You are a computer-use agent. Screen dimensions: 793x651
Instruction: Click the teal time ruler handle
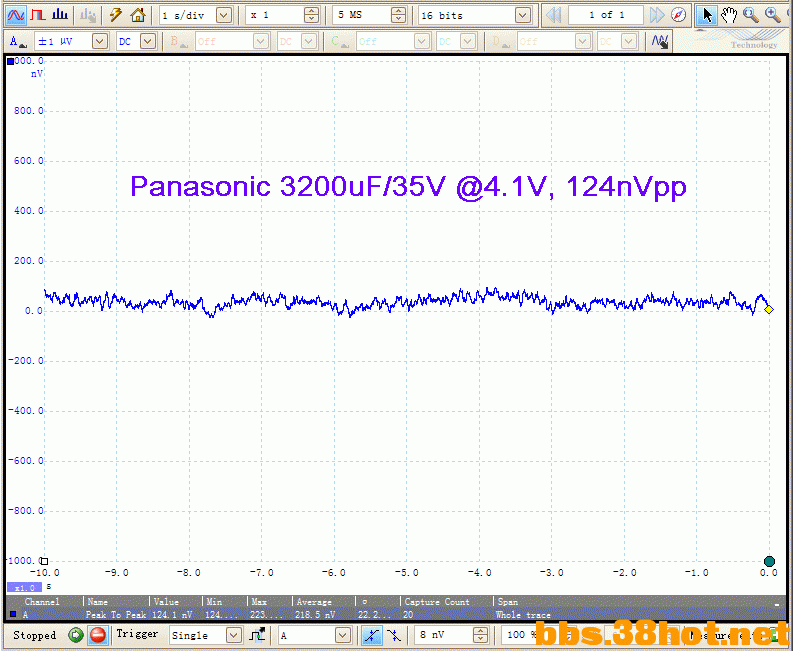(x=769, y=561)
